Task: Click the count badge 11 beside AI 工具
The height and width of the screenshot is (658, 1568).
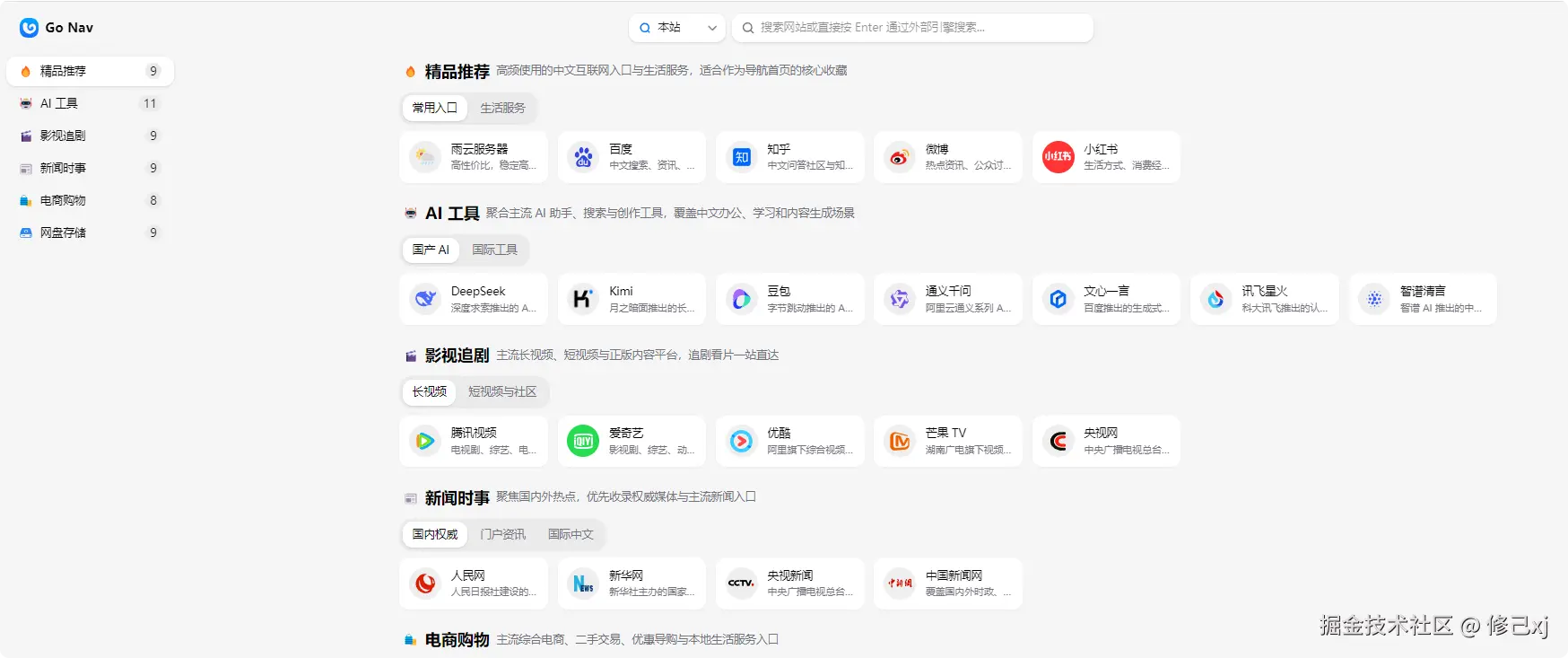Action: click(x=150, y=103)
